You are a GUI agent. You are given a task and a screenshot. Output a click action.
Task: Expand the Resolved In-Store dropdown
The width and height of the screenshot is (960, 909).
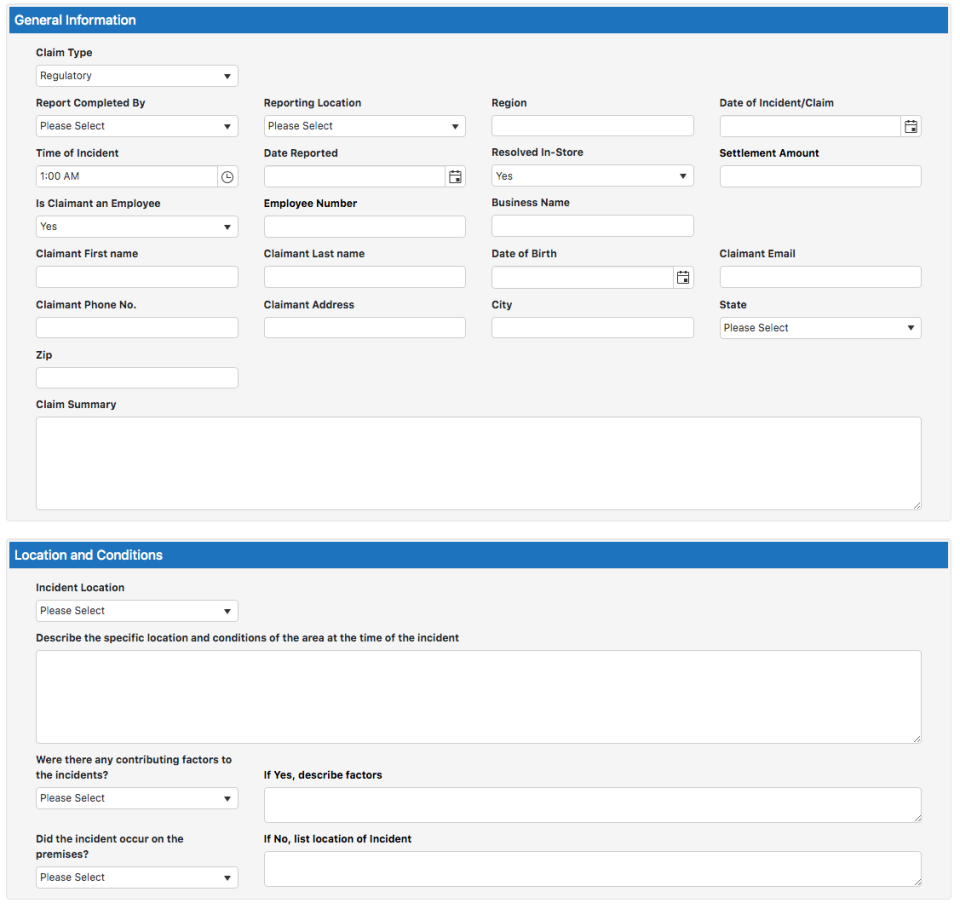[x=592, y=176]
